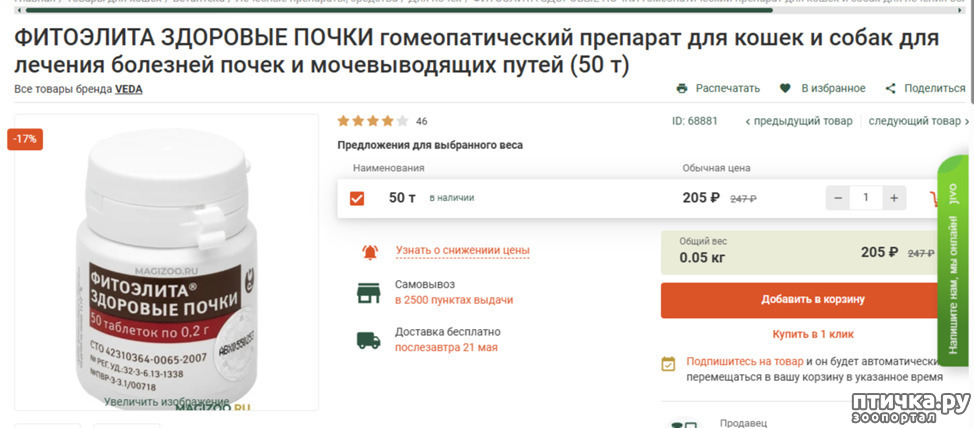This screenshot has height=428, width=974.
Task: Click the star rating of the product
Action: click(373, 121)
